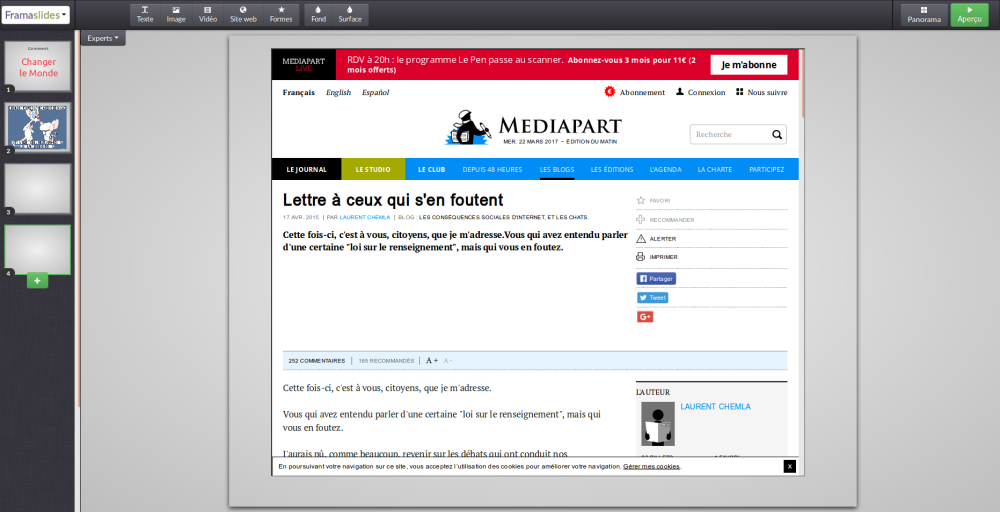Open the LE CLUB tab
This screenshot has height=512, width=1000.
432,169
